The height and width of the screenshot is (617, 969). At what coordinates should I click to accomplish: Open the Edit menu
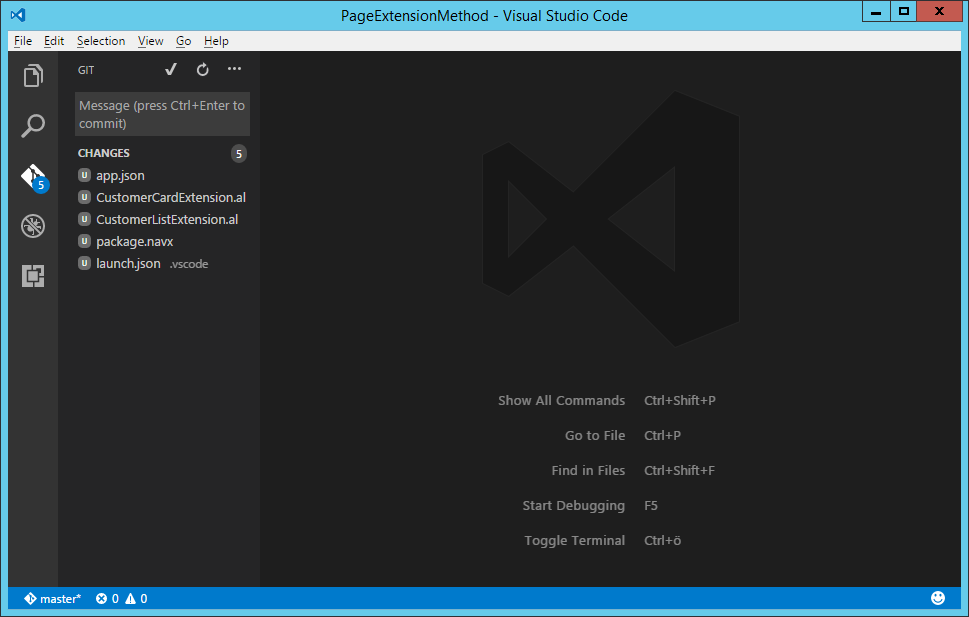point(54,41)
